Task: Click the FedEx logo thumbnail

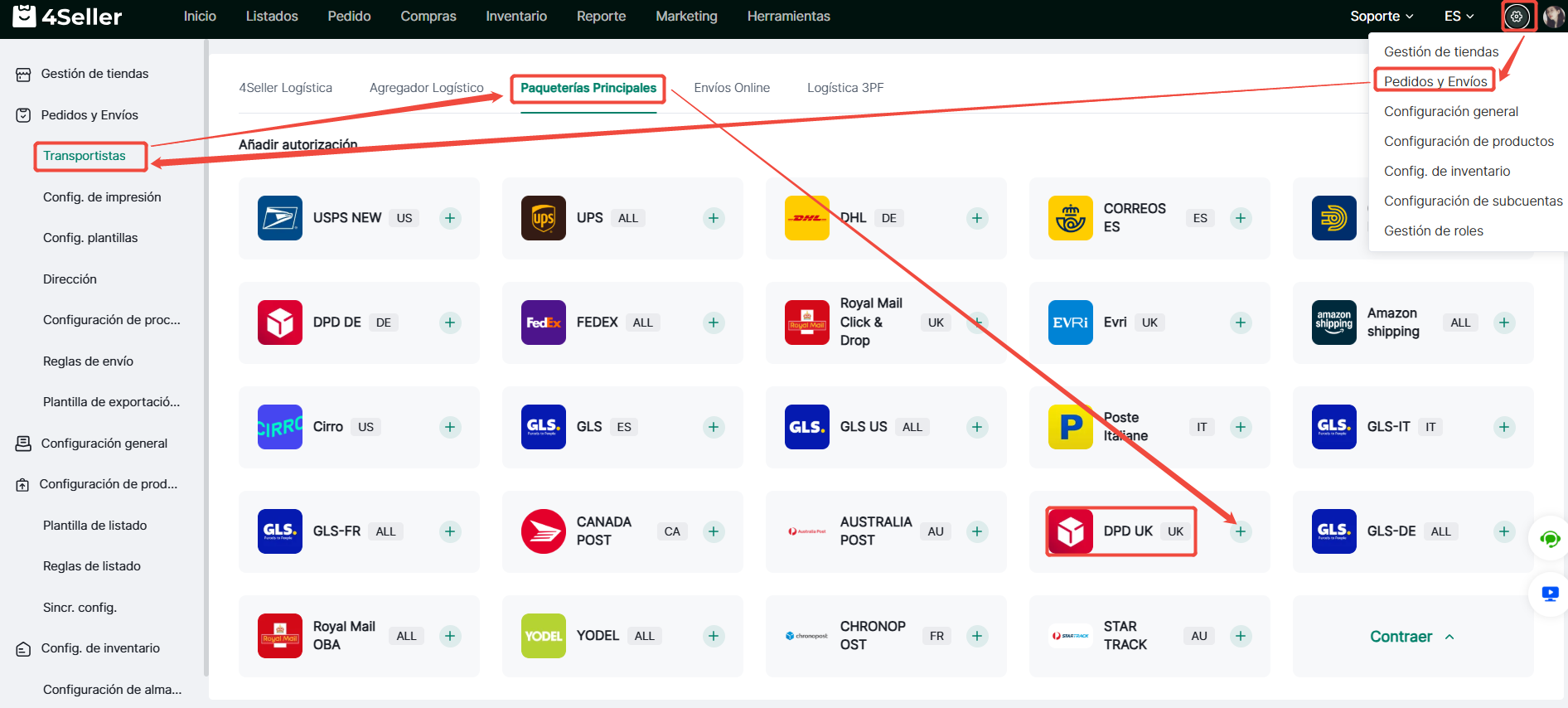Action: click(x=544, y=322)
